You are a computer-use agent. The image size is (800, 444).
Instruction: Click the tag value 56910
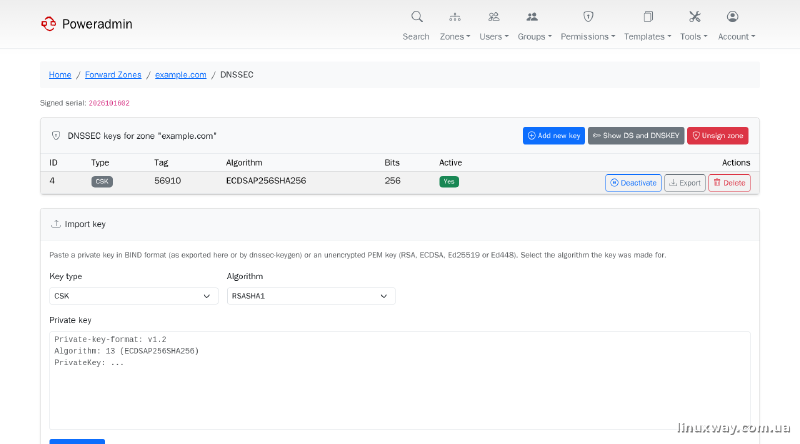[x=167, y=181]
